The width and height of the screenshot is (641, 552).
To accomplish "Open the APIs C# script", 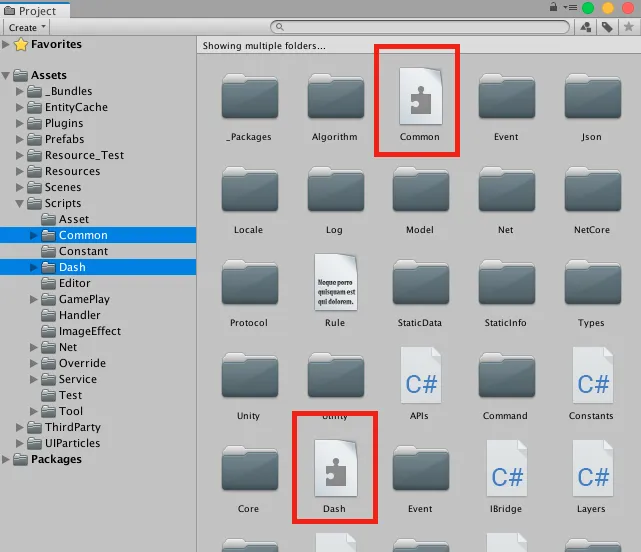I will pyautogui.click(x=419, y=376).
